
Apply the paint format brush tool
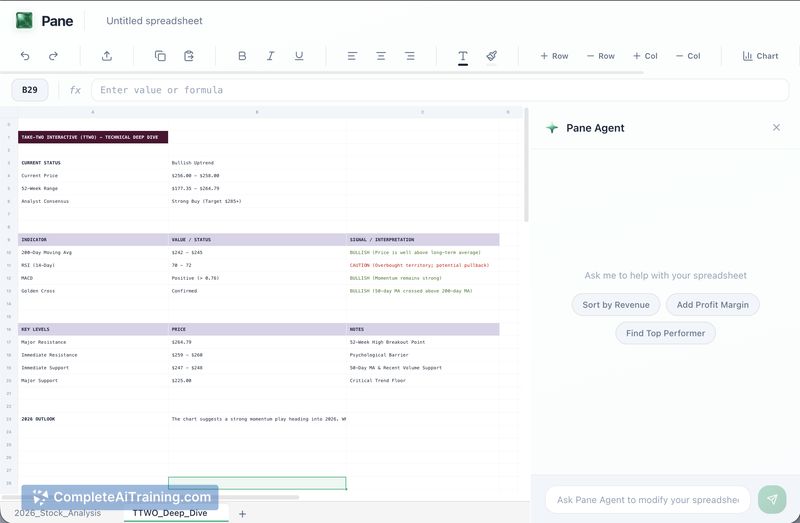click(x=492, y=56)
